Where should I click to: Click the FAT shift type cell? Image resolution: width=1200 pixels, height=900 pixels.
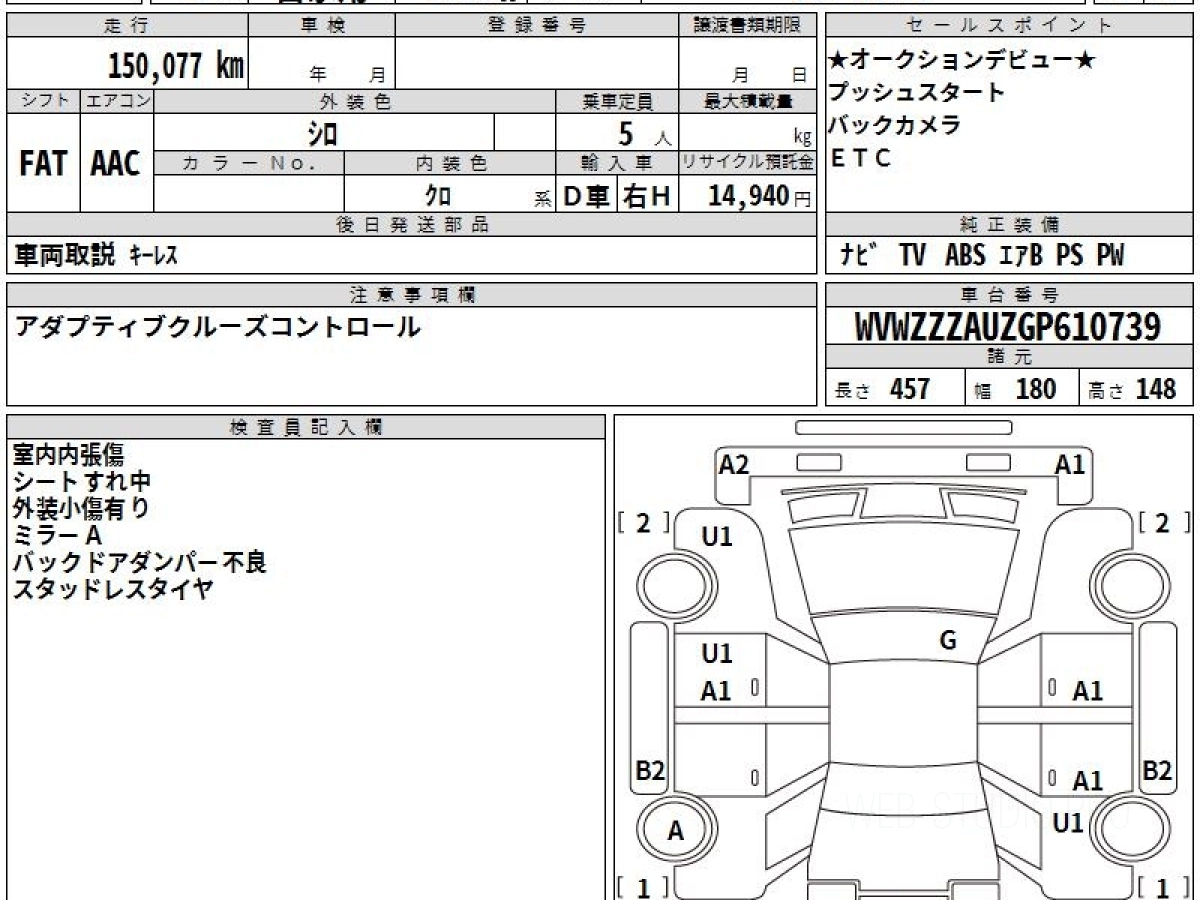point(43,163)
